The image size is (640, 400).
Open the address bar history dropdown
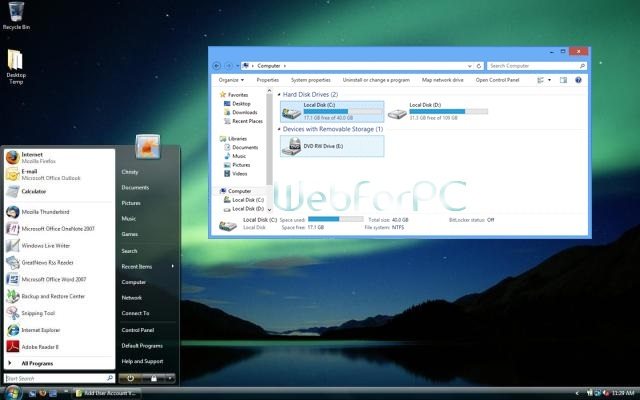469,66
